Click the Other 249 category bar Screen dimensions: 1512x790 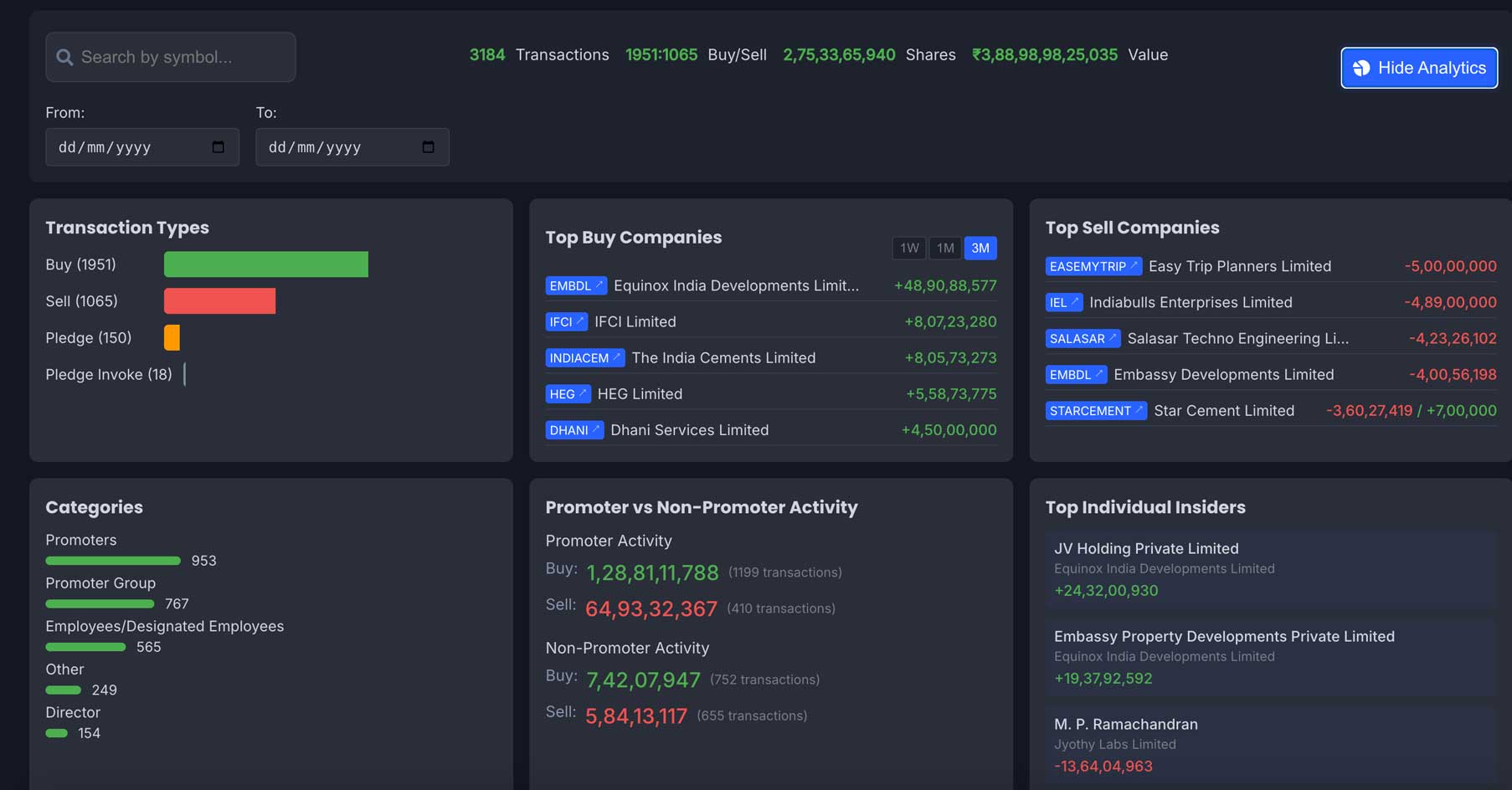[x=64, y=690]
